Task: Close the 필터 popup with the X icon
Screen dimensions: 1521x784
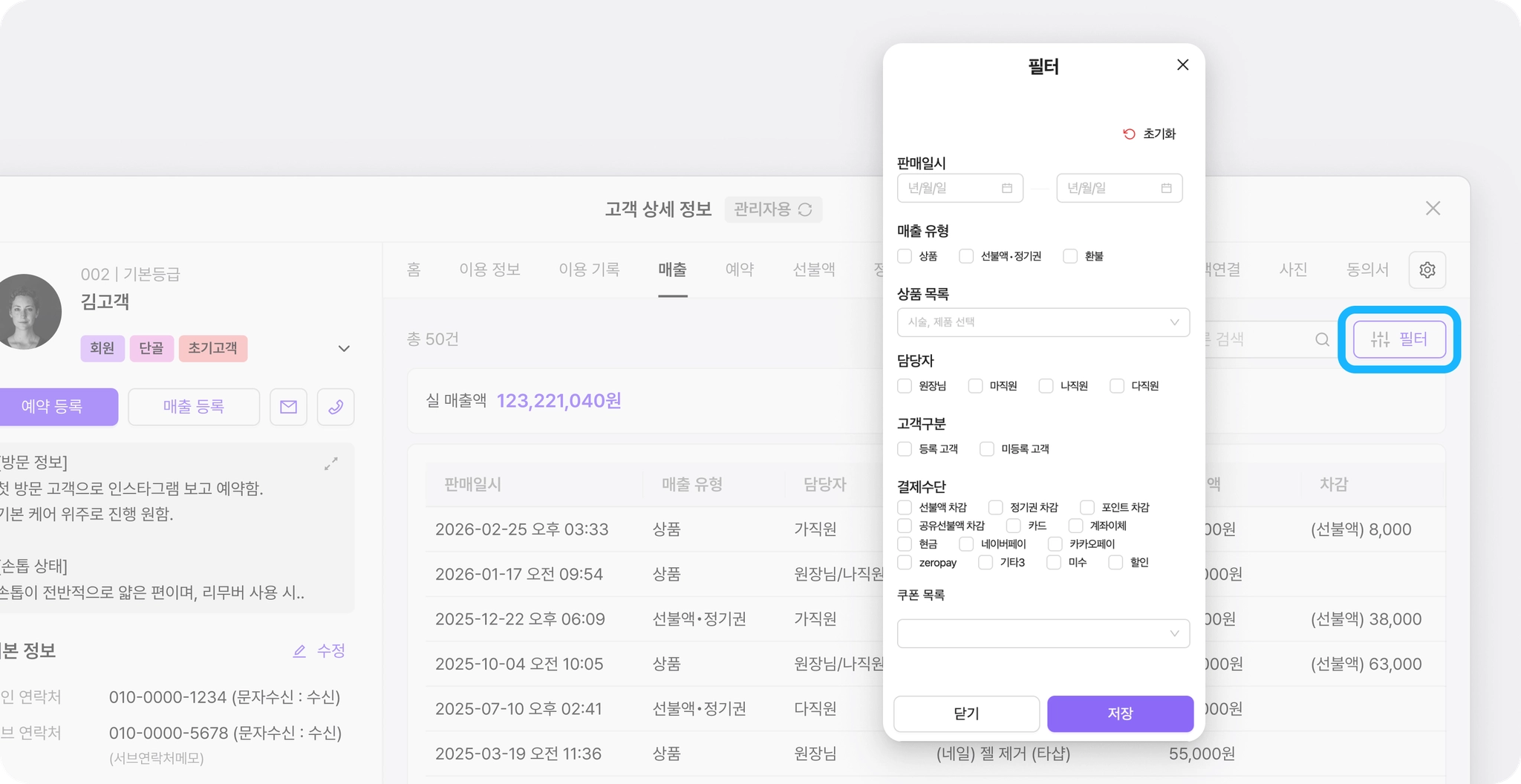Action: (1182, 65)
